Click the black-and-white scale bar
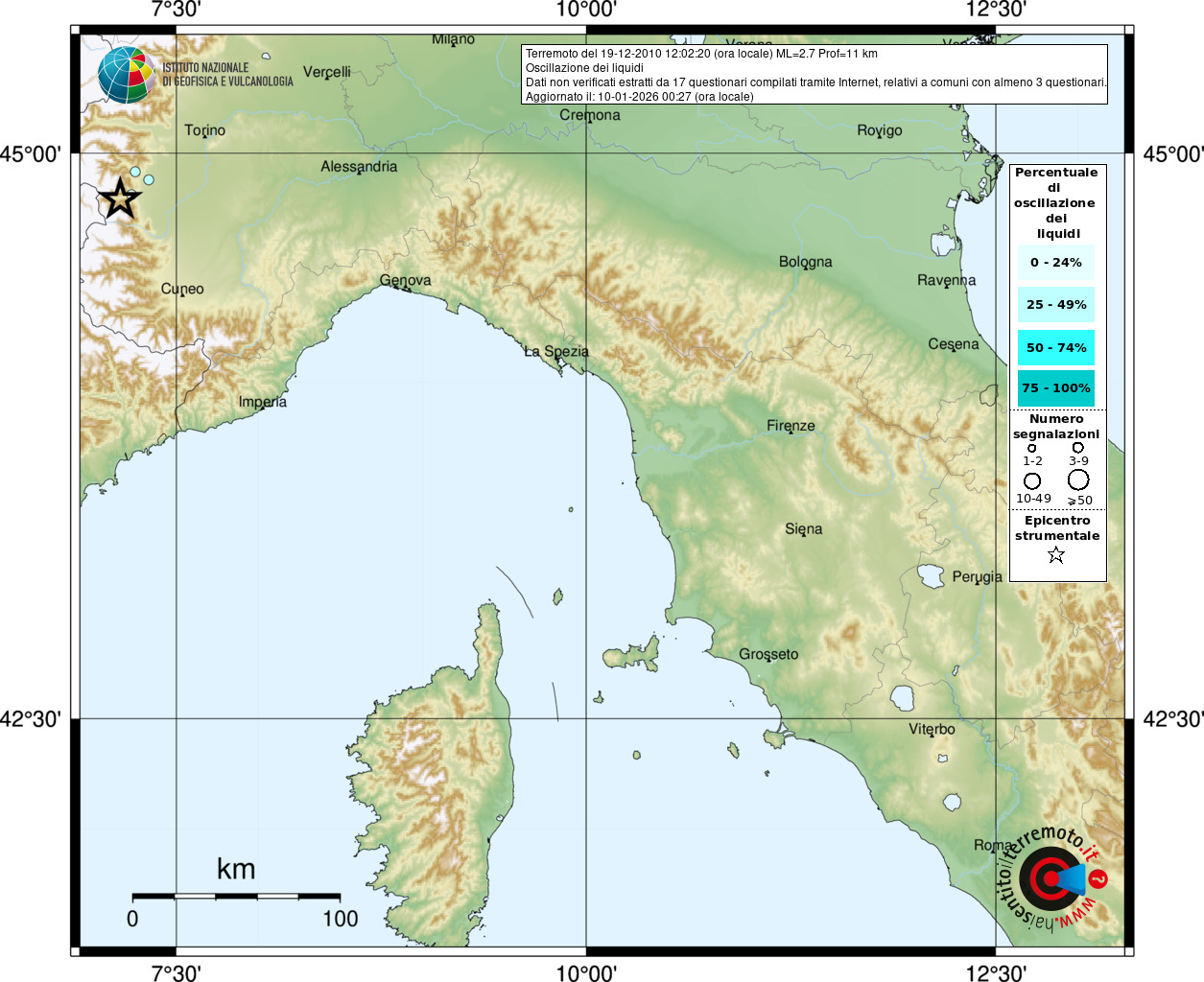 point(236,896)
